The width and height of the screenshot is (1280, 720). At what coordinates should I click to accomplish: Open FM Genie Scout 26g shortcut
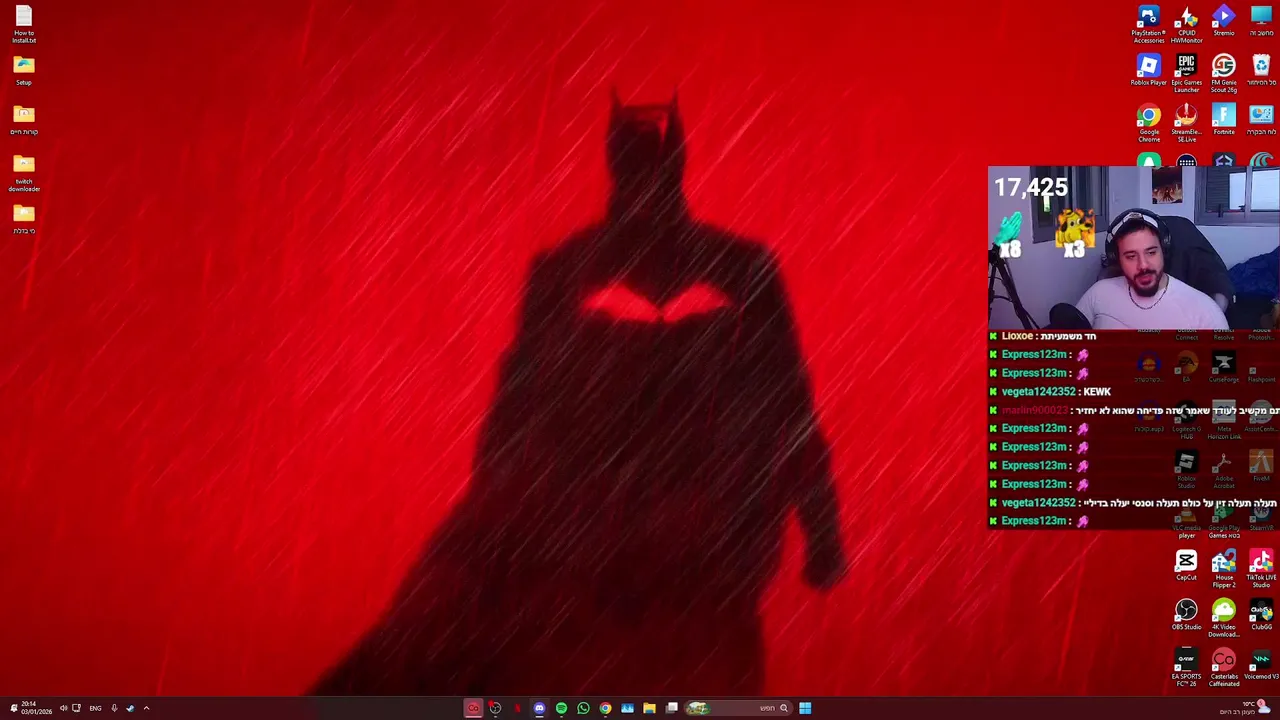(x=1224, y=74)
